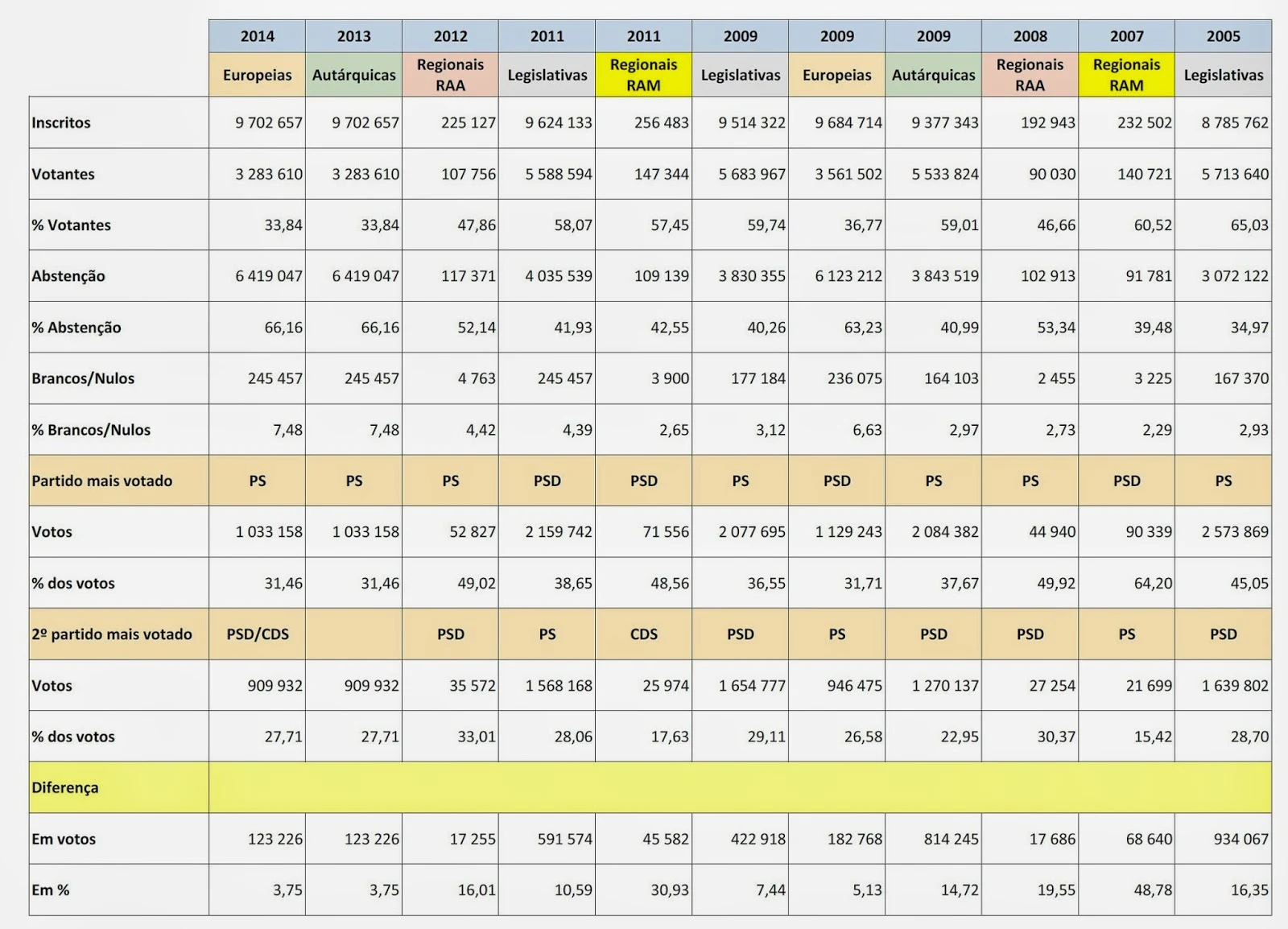Viewport: 1288px width, 929px height.
Task: Click the CDS second-party cell
Action: [644, 634]
